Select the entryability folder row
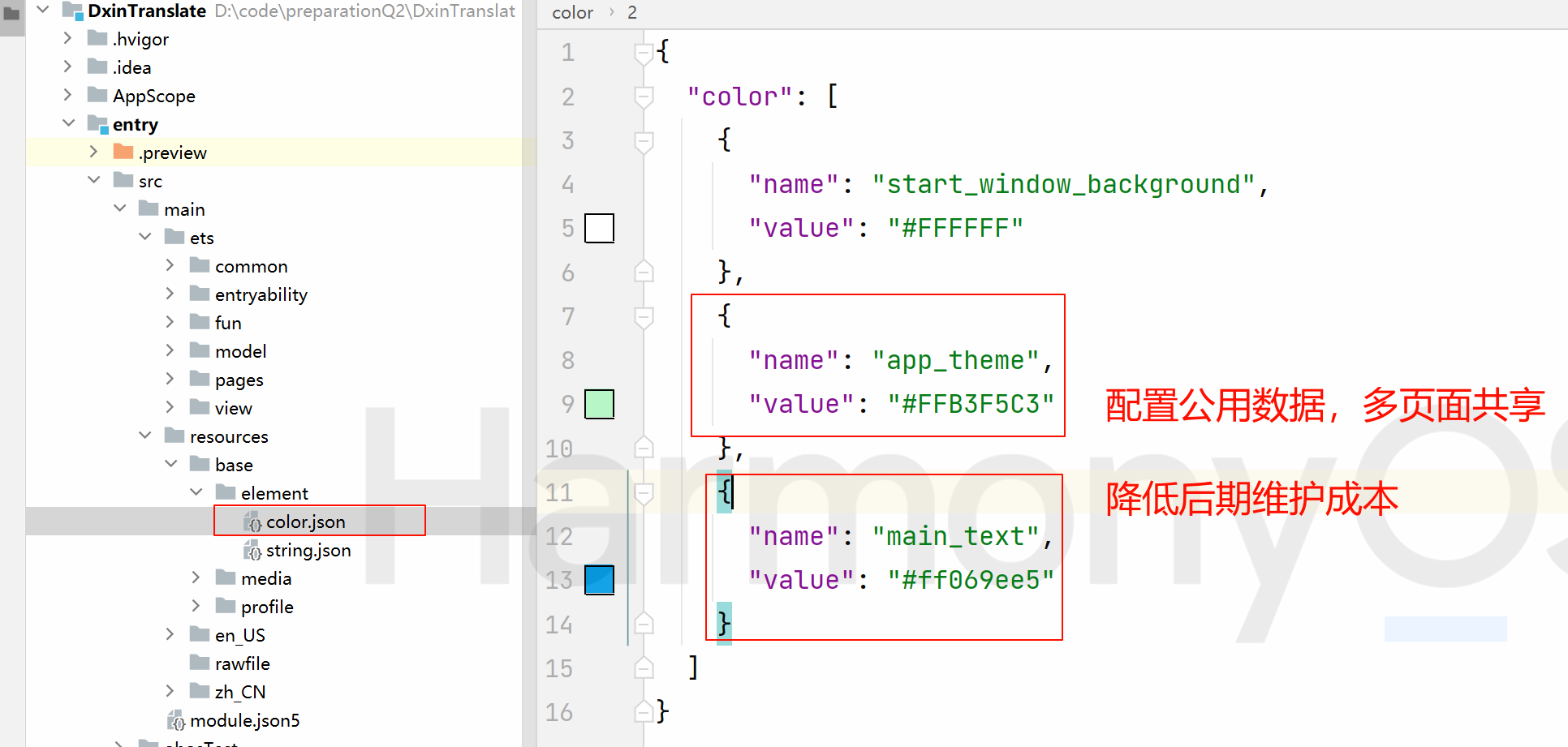 281,294
